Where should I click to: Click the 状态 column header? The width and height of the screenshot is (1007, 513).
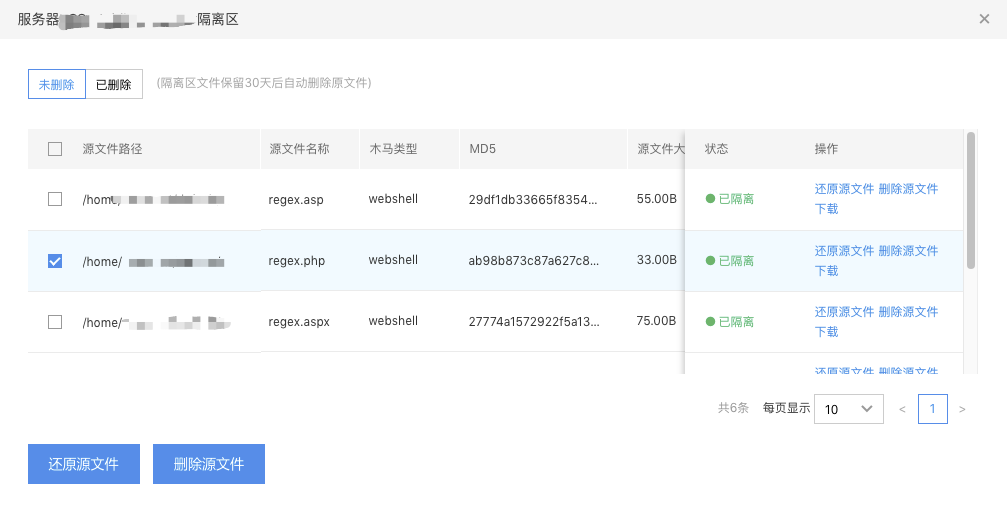tap(717, 149)
